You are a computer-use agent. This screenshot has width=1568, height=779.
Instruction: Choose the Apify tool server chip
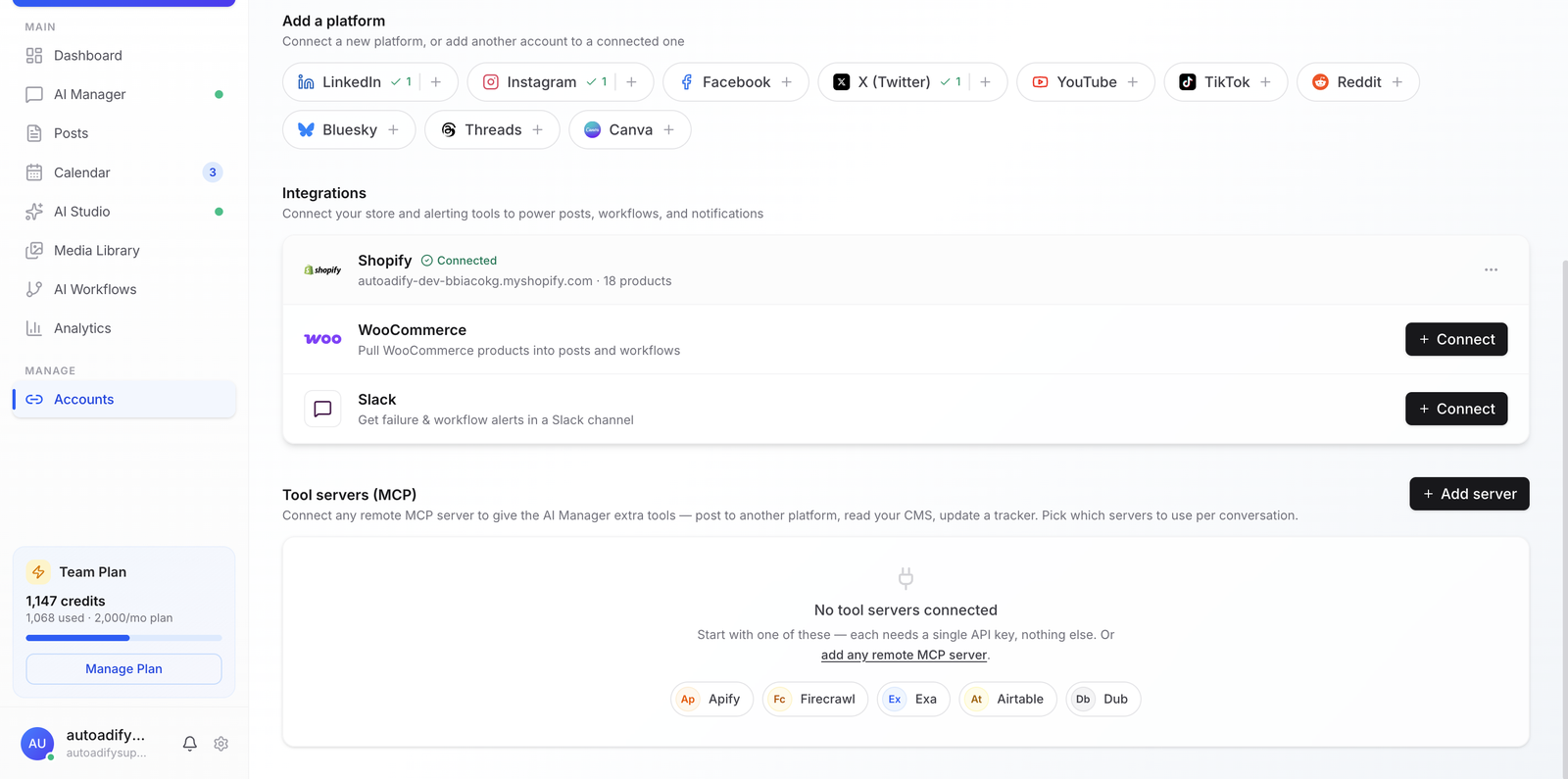[x=711, y=700]
